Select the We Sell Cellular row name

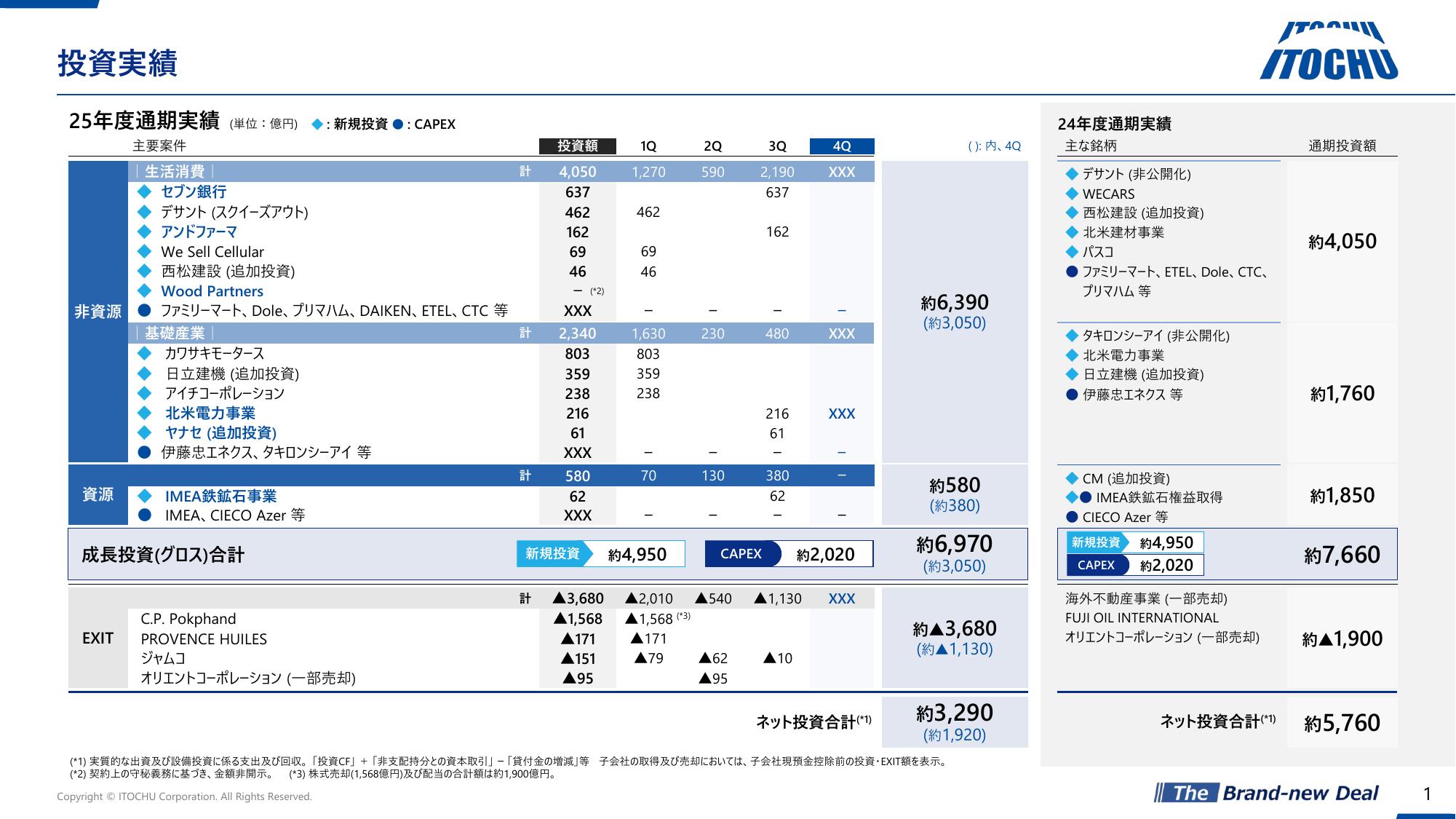pyautogui.click(x=212, y=252)
